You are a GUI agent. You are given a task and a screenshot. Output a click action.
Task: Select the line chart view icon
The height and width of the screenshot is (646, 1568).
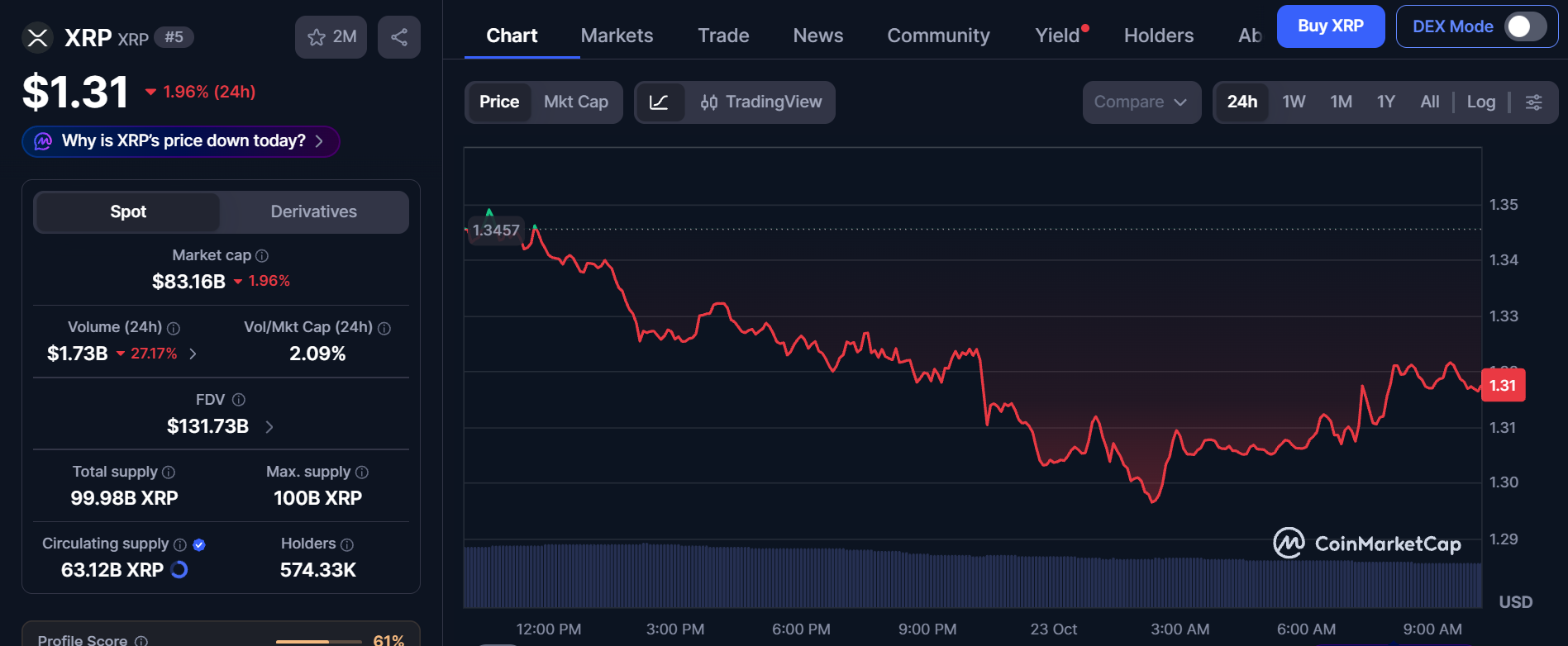(x=660, y=102)
